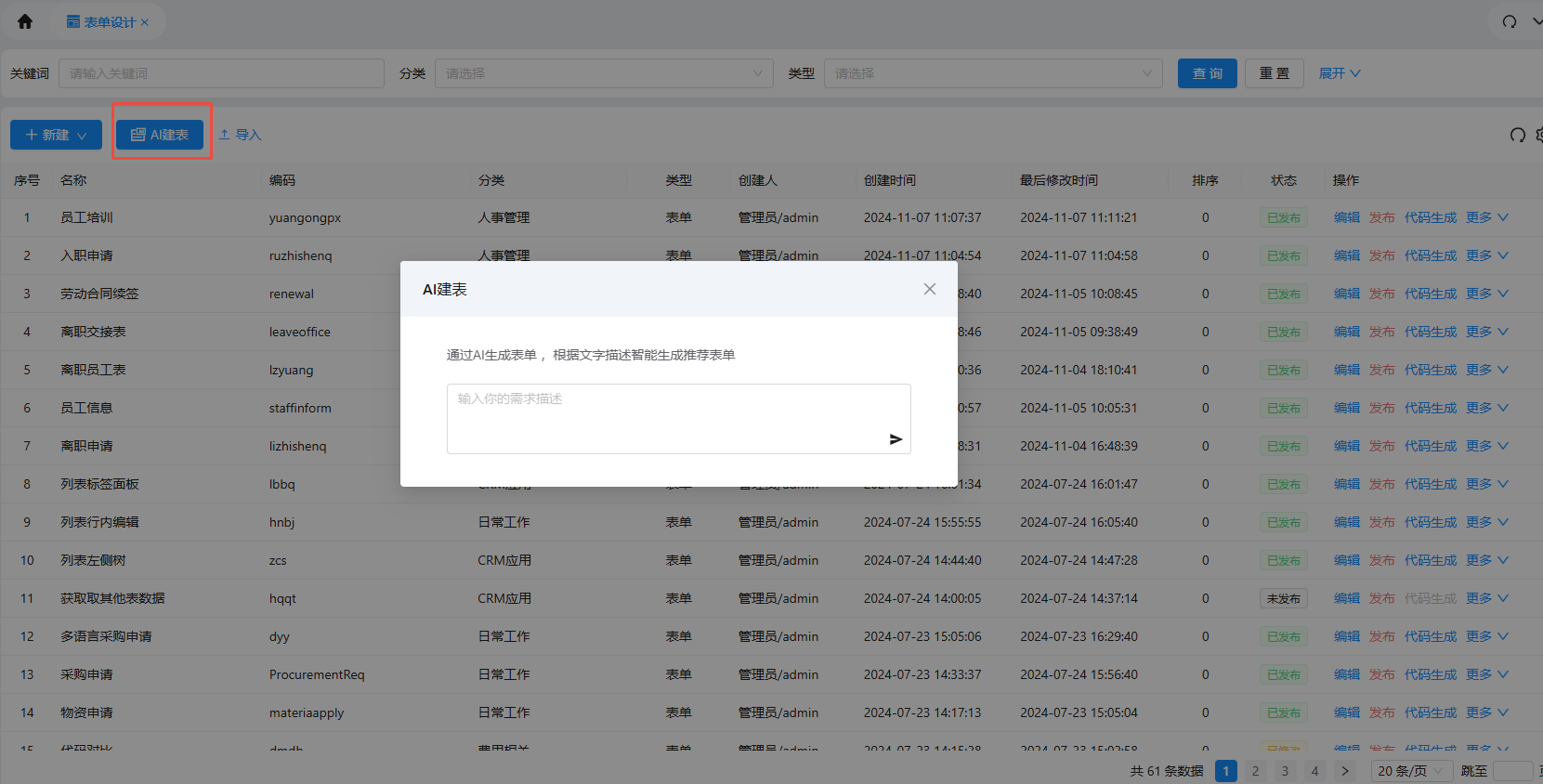Open the 类型 select dropdown
This screenshot has height=784, width=1543.
click(x=992, y=73)
